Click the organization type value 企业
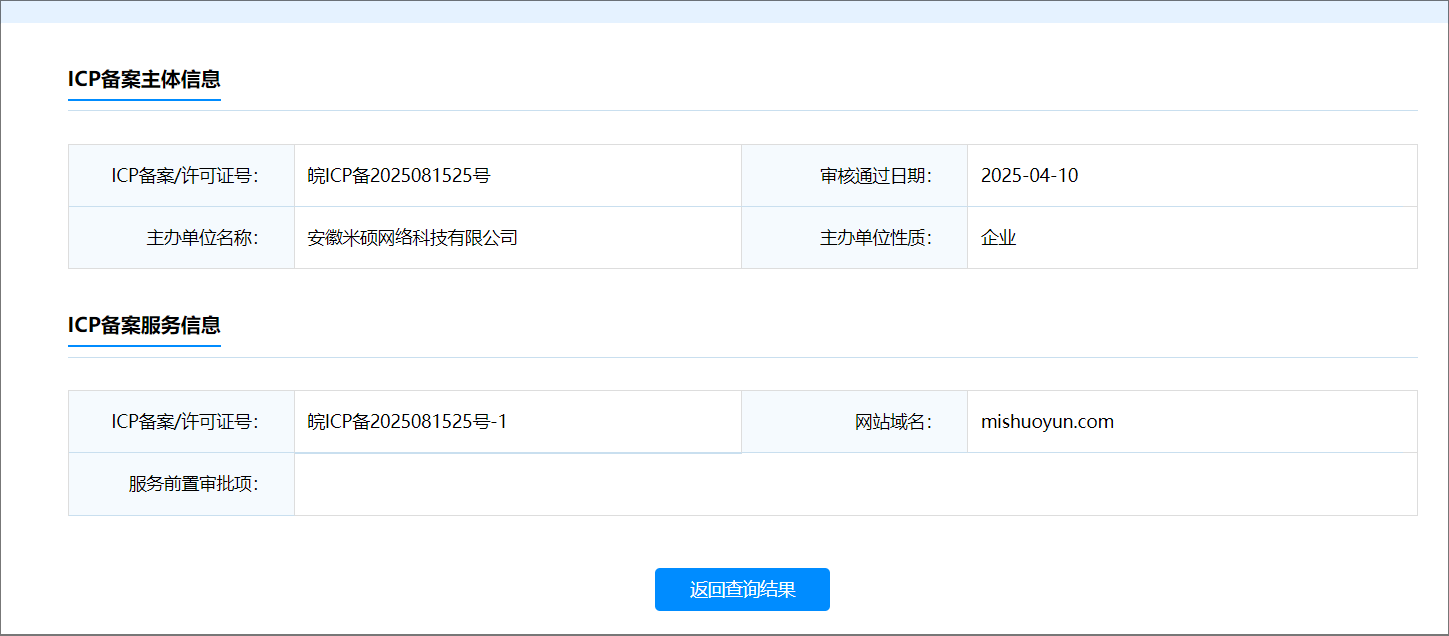The image size is (1449, 636). tap(998, 238)
